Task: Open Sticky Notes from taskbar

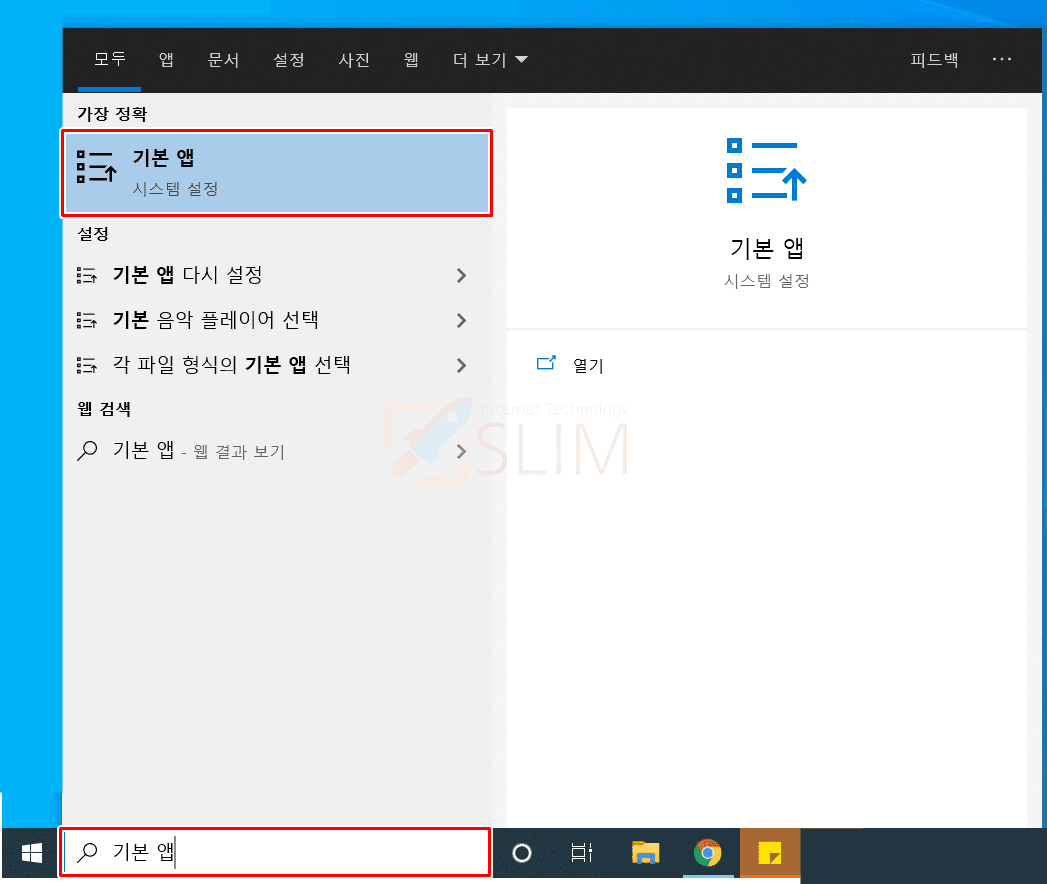Action: 769,853
